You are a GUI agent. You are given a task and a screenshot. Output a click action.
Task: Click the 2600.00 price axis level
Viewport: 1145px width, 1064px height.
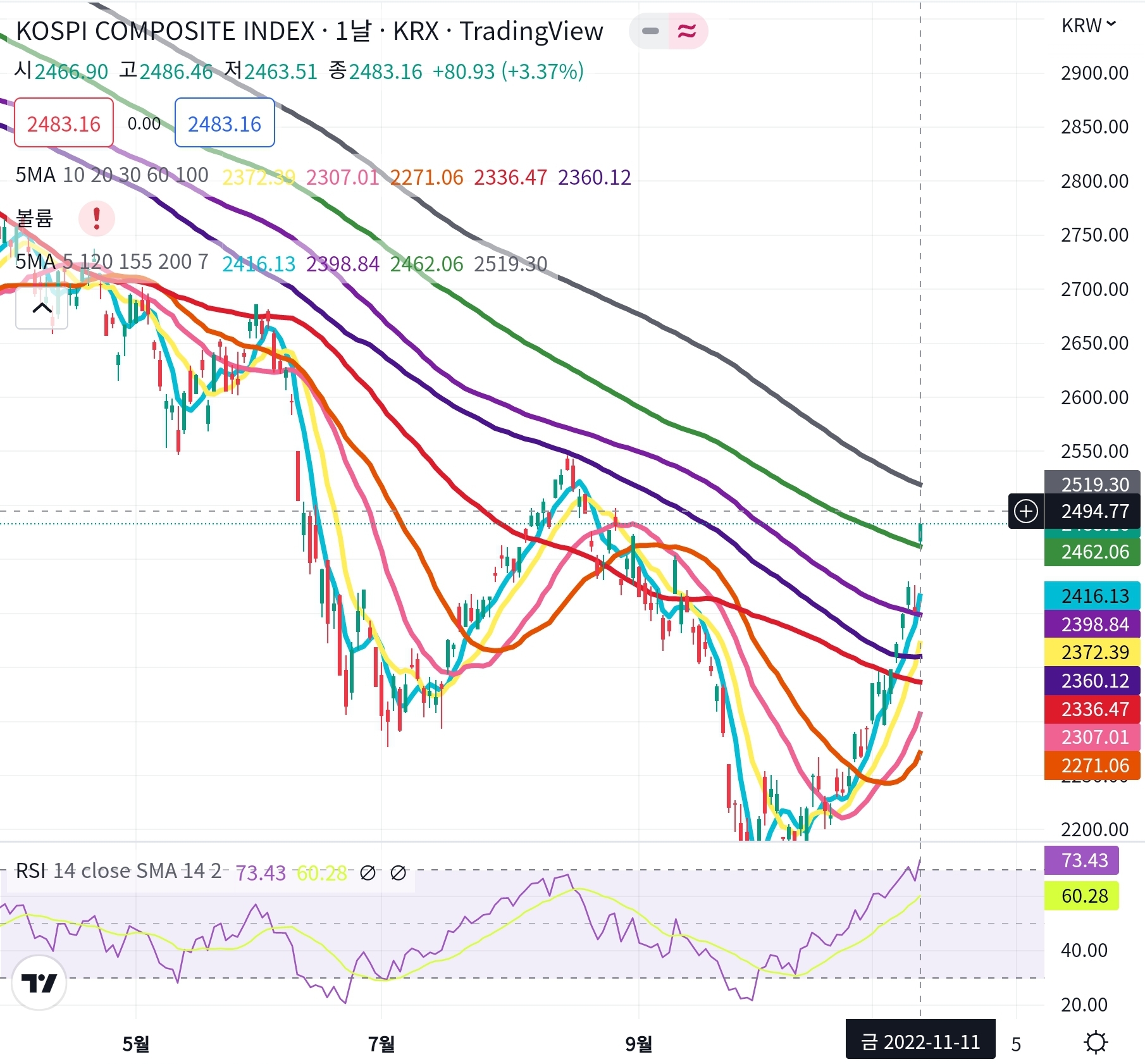click(x=1094, y=397)
